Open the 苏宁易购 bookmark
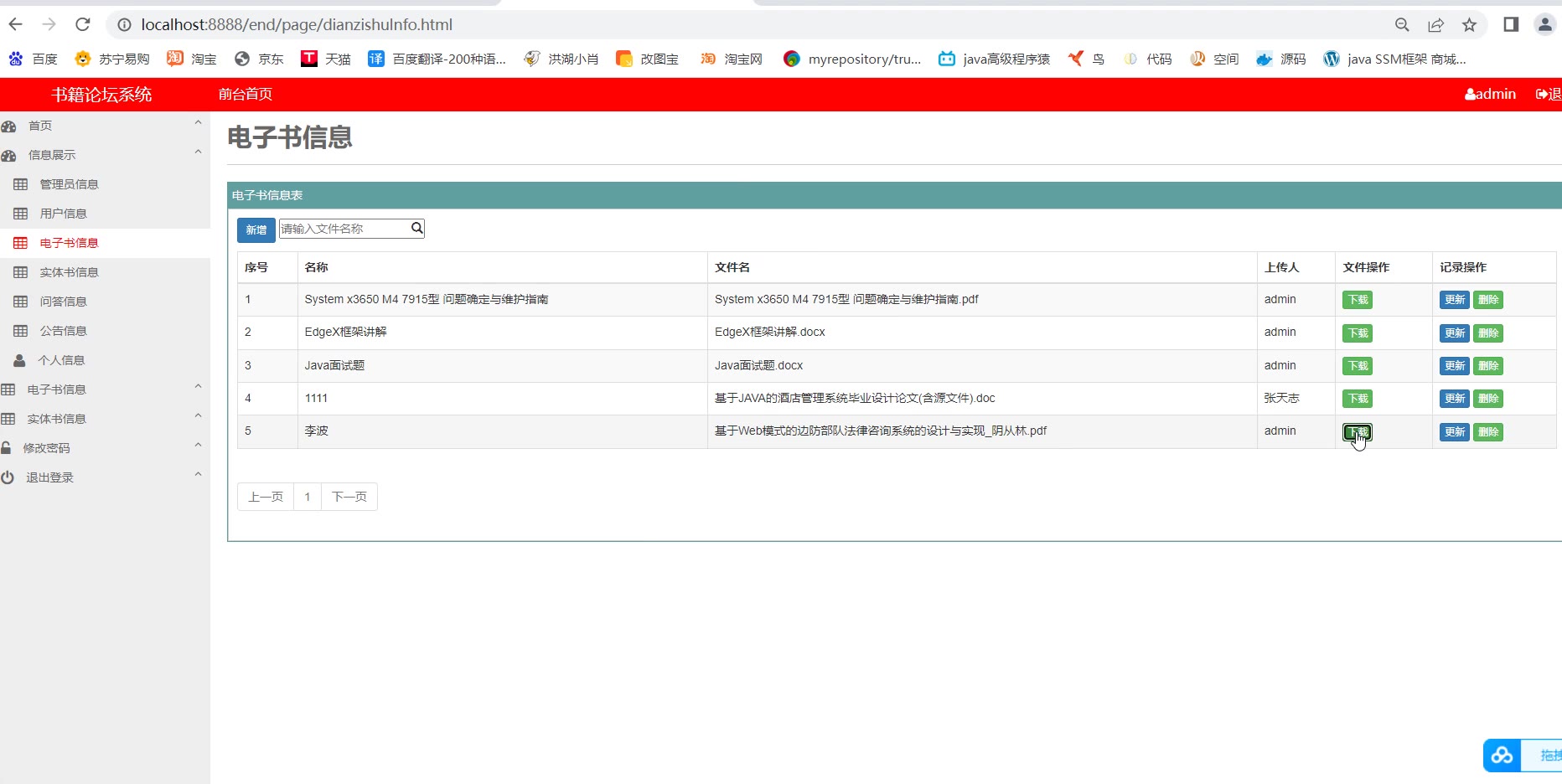The width and height of the screenshot is (1562, 784). [111, 59]
